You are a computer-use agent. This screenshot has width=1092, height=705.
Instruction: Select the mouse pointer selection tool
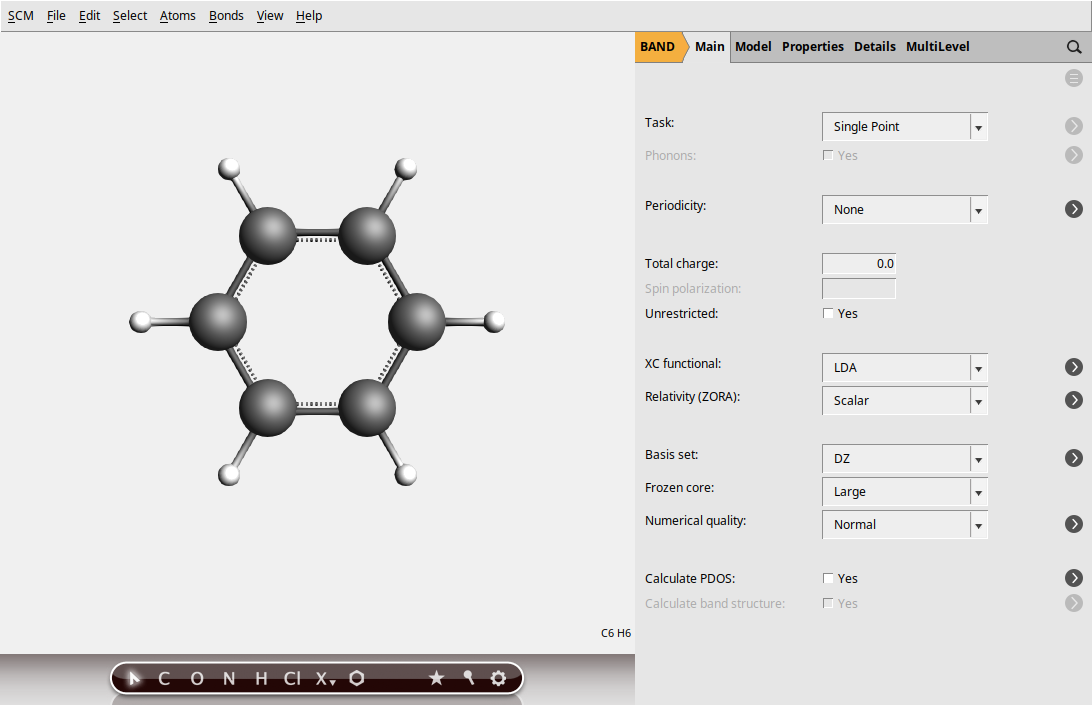click(x=134, y=678)
